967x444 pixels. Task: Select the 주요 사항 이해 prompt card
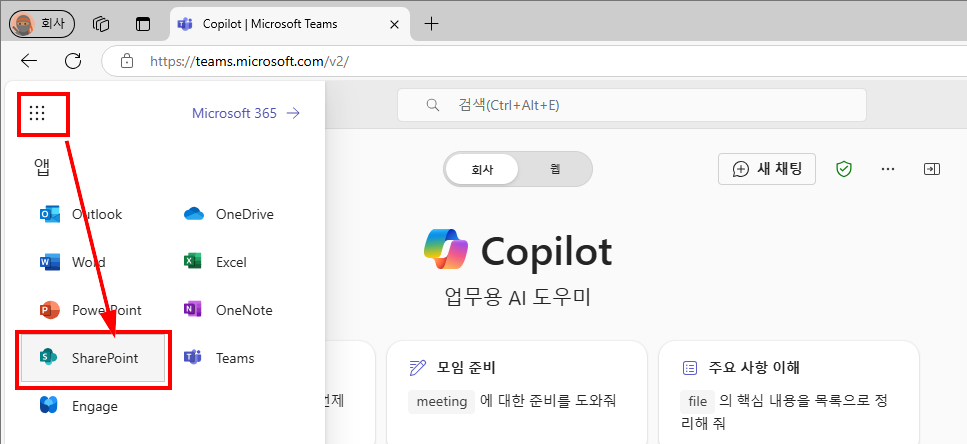pos(789,392)
